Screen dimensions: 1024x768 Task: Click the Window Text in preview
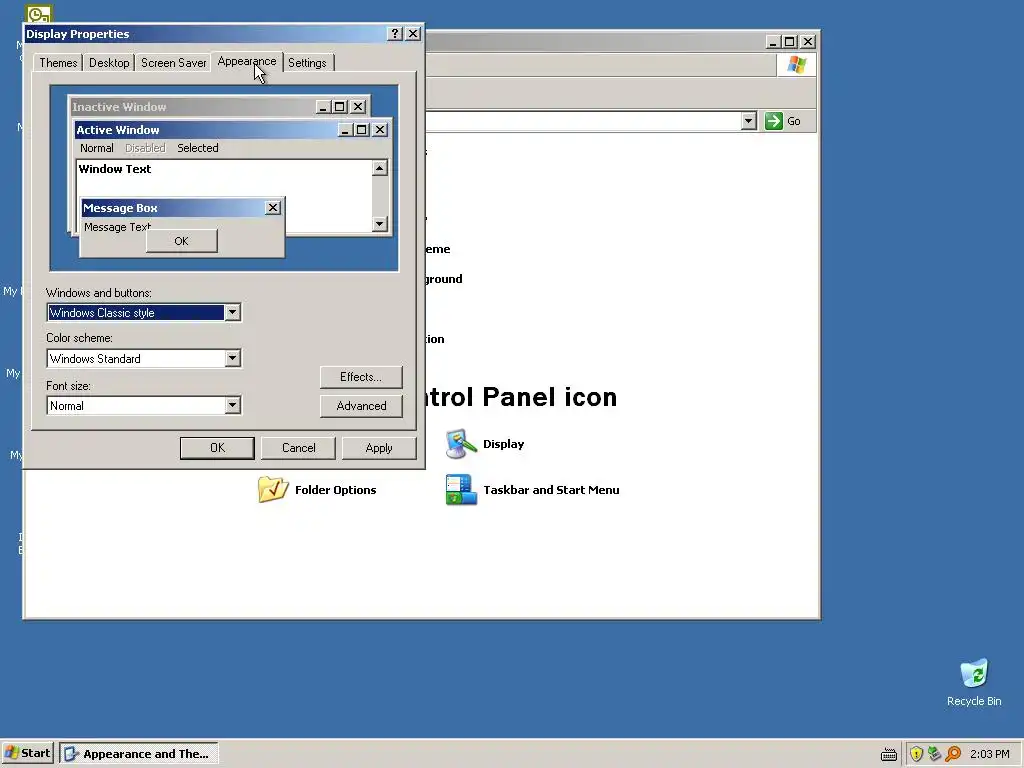coord(115,168)
